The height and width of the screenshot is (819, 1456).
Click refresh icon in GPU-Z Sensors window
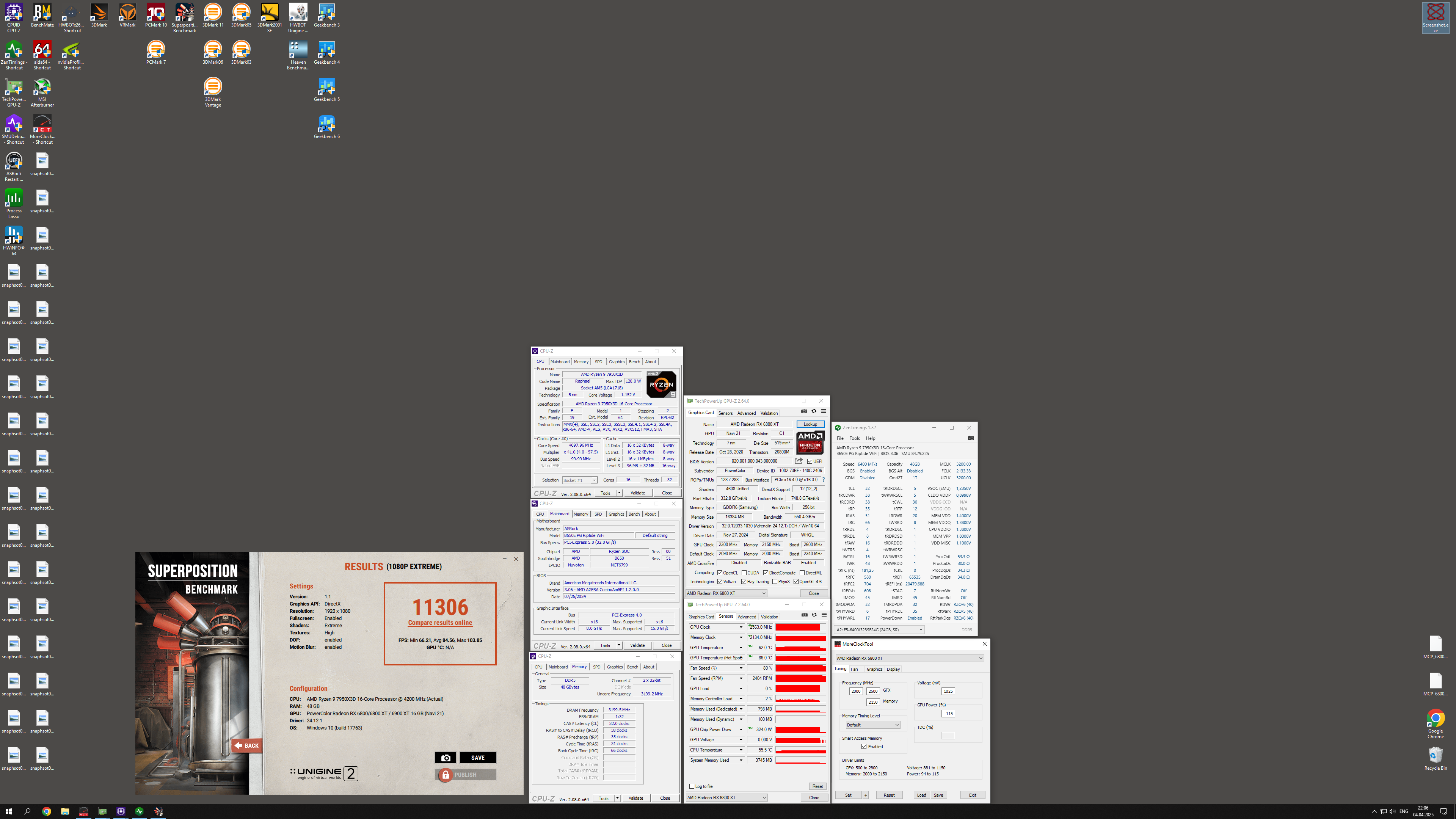click(814, 615)
